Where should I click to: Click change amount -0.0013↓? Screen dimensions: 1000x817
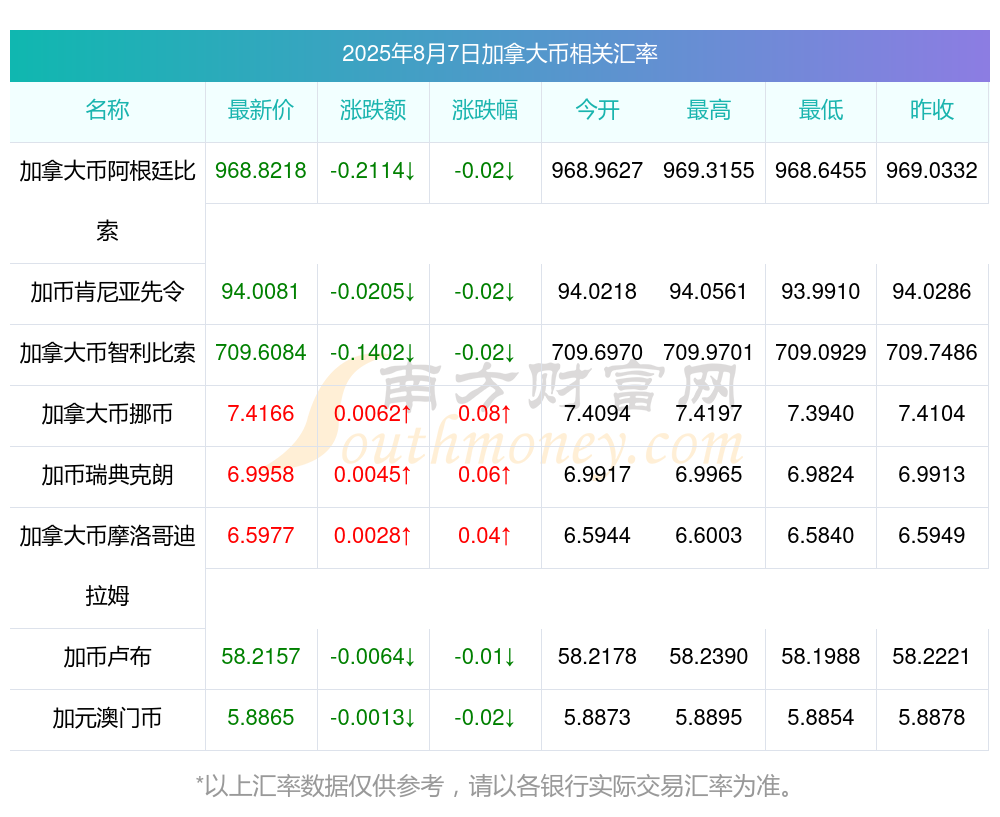[373, 718]
